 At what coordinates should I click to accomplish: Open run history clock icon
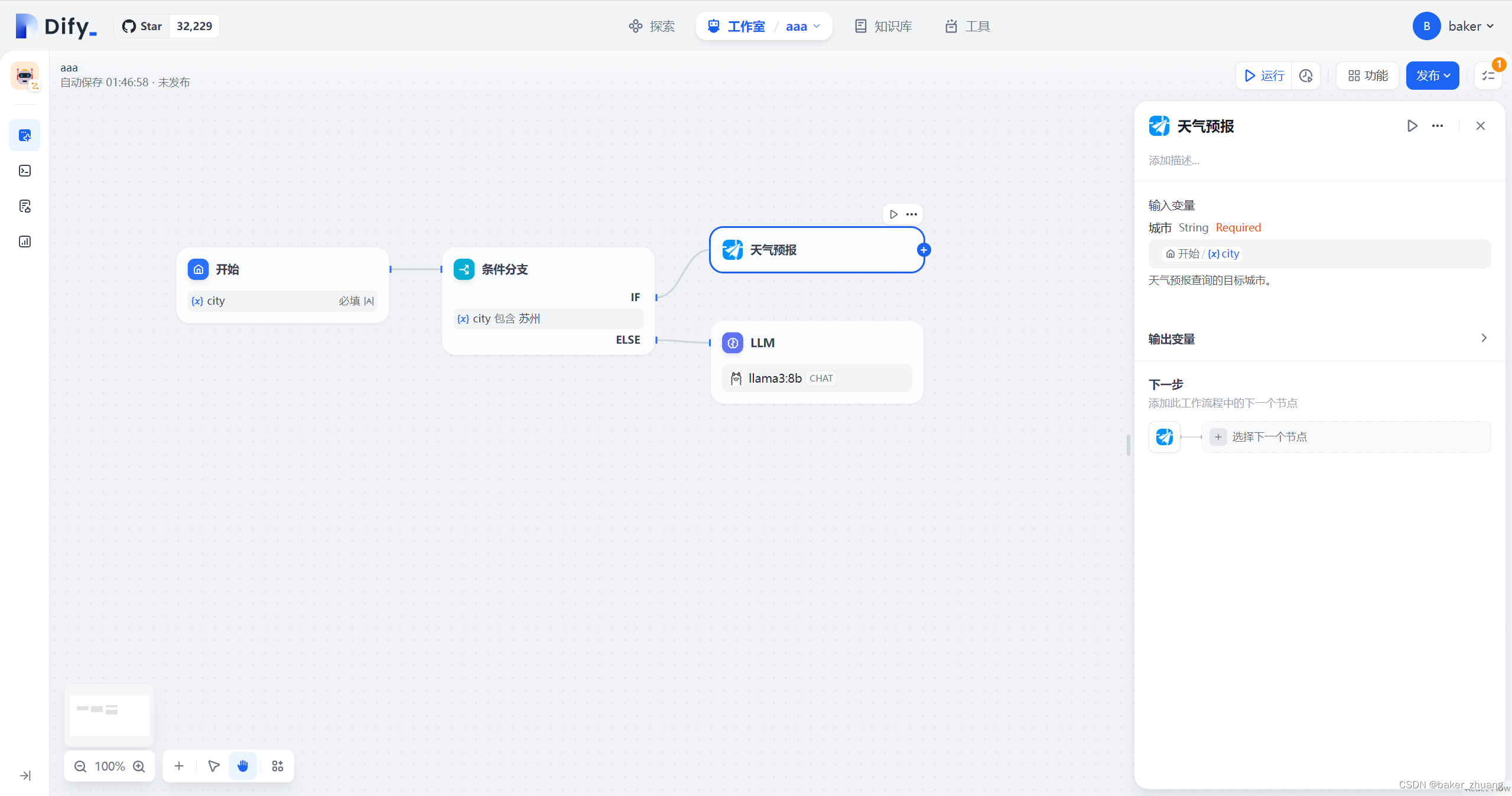click(x=1306, y=76)
